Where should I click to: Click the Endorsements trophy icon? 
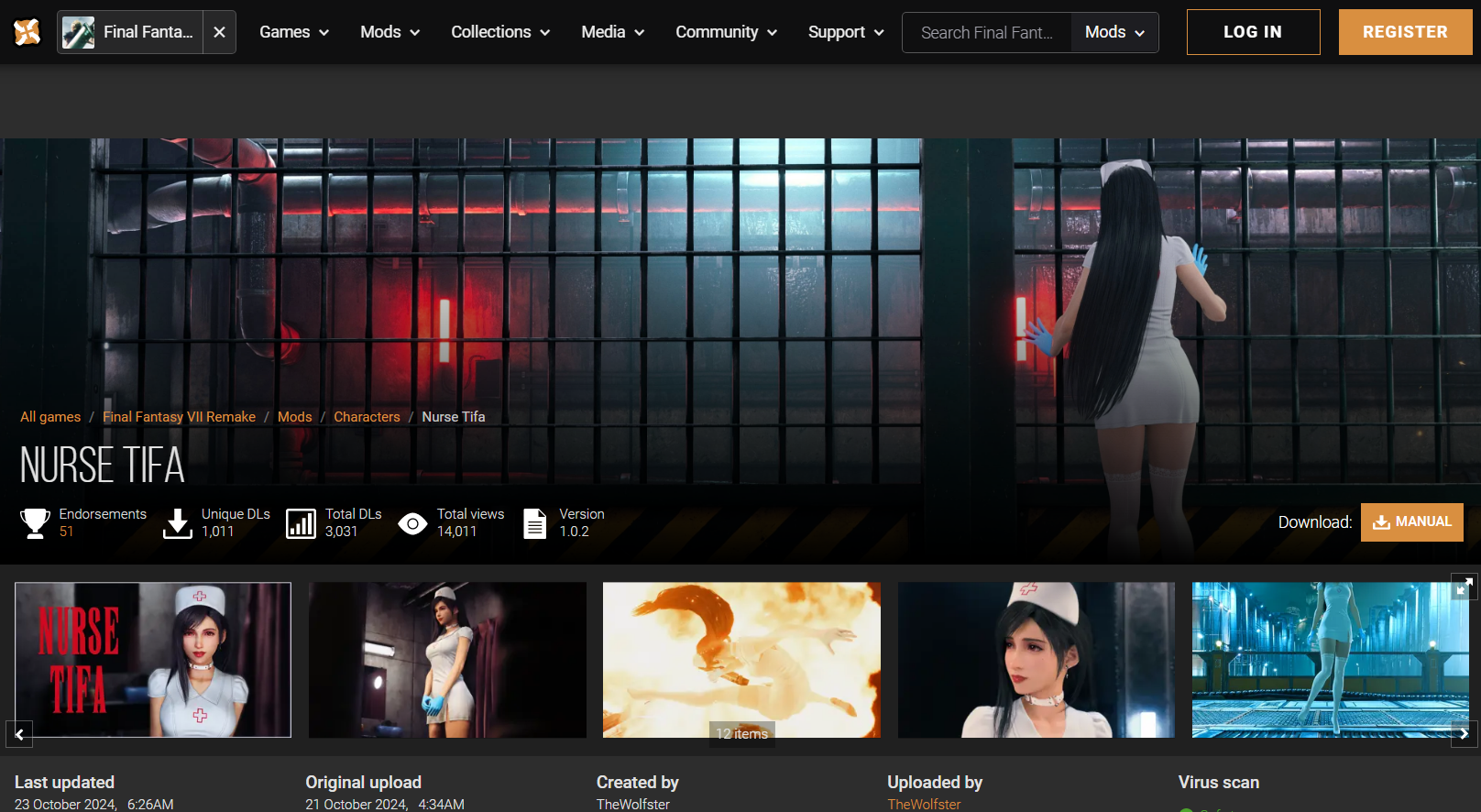(x=35, y=523)
